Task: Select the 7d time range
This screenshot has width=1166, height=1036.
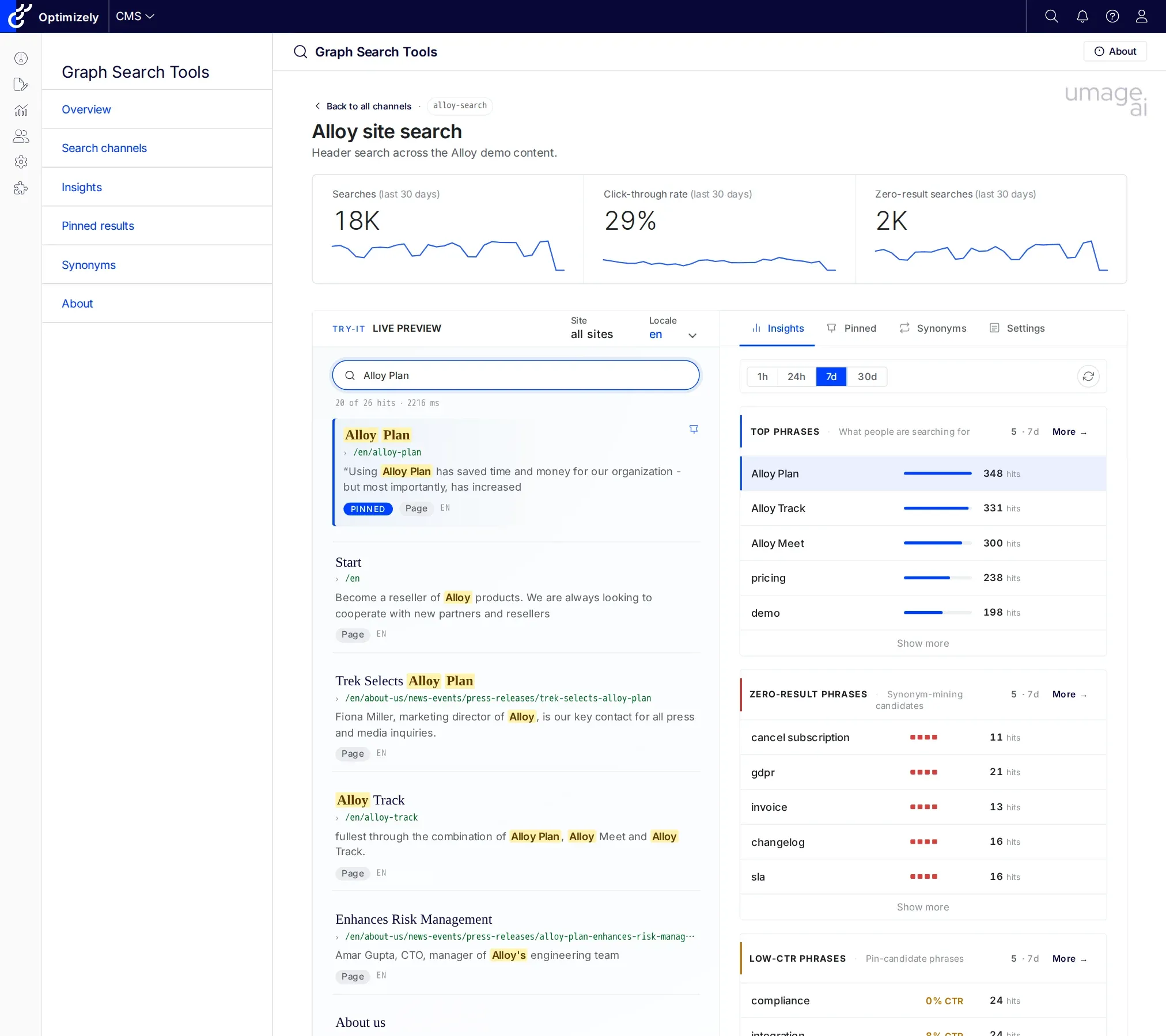Action: (831, 377)
